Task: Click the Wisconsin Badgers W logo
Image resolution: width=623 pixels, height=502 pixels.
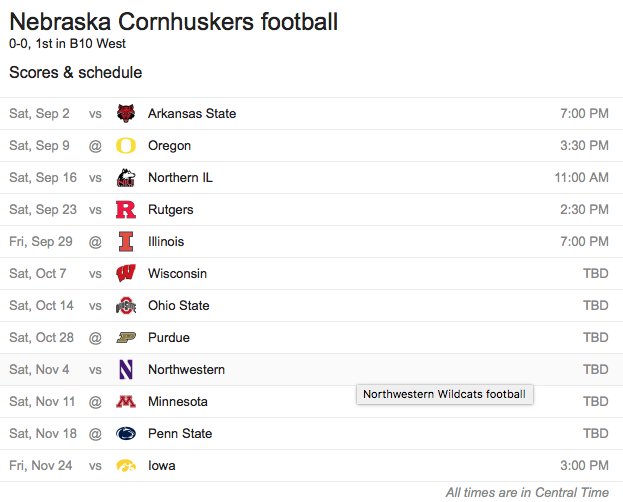Action: click(126, 273)
